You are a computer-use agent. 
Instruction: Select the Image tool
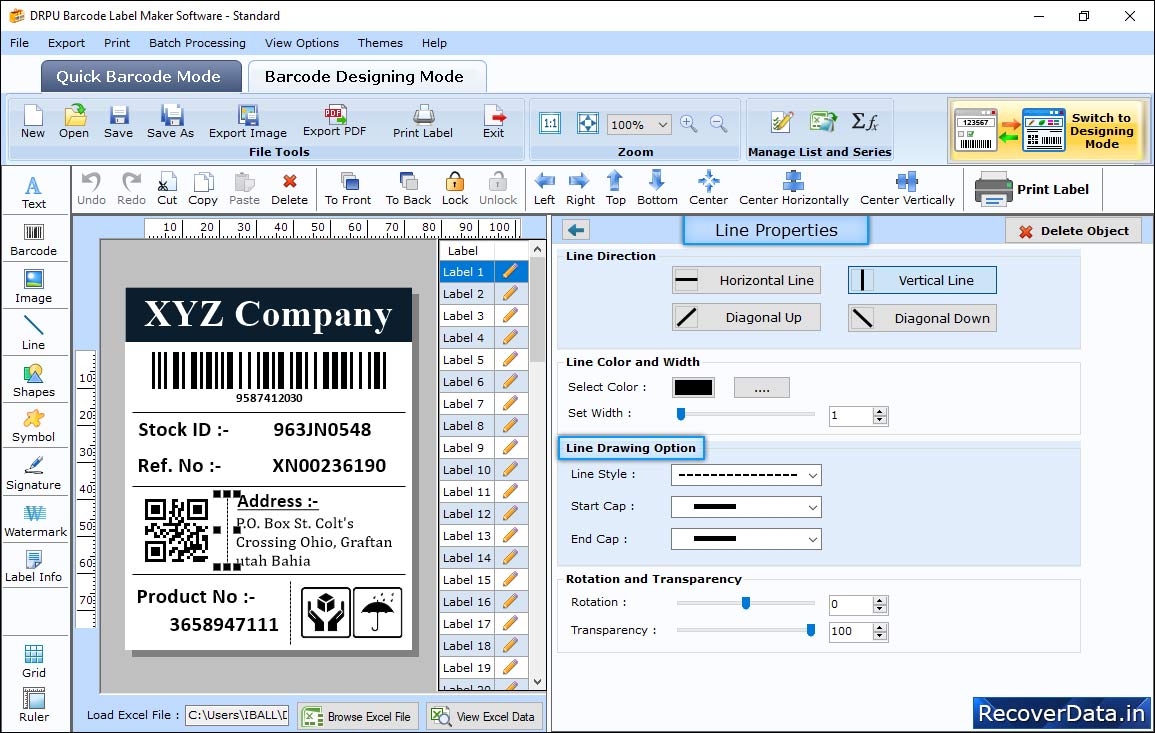pyautogui.click(x=33, y=287)
